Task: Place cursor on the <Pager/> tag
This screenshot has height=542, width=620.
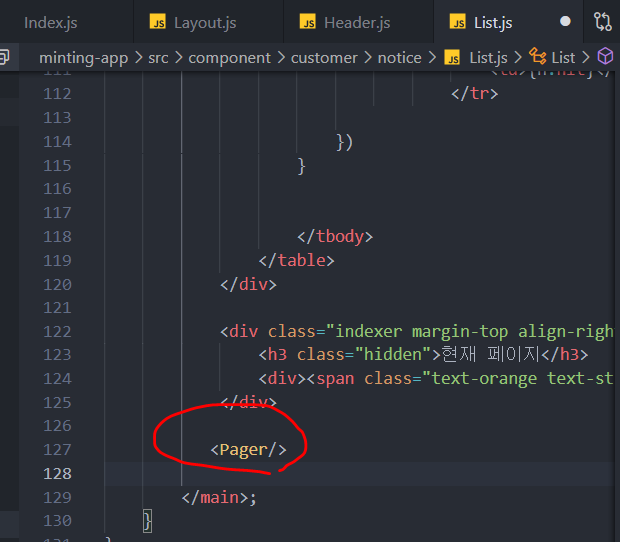Action: 248,450
